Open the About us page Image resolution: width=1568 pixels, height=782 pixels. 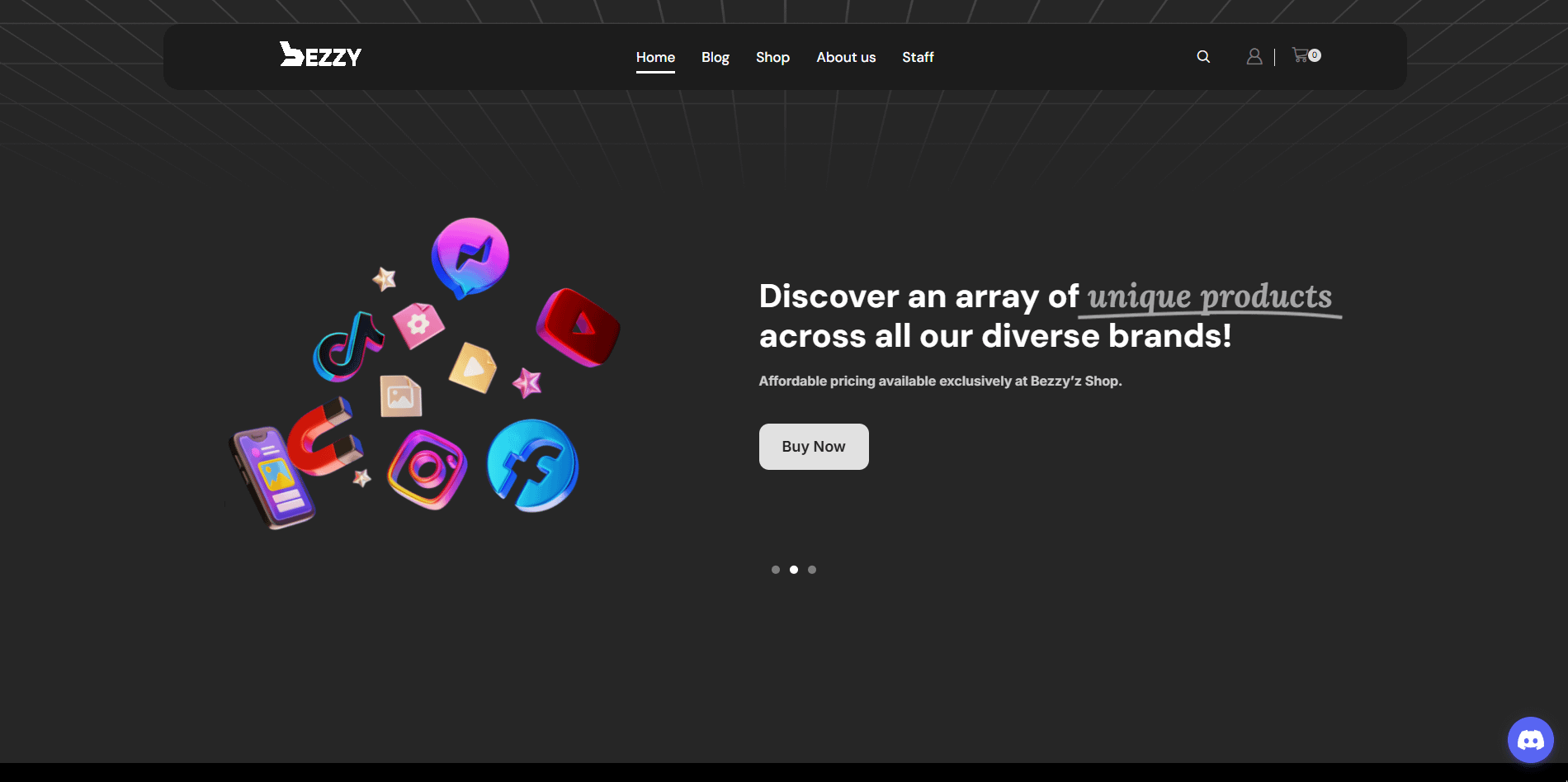click(x=846, y=57)
